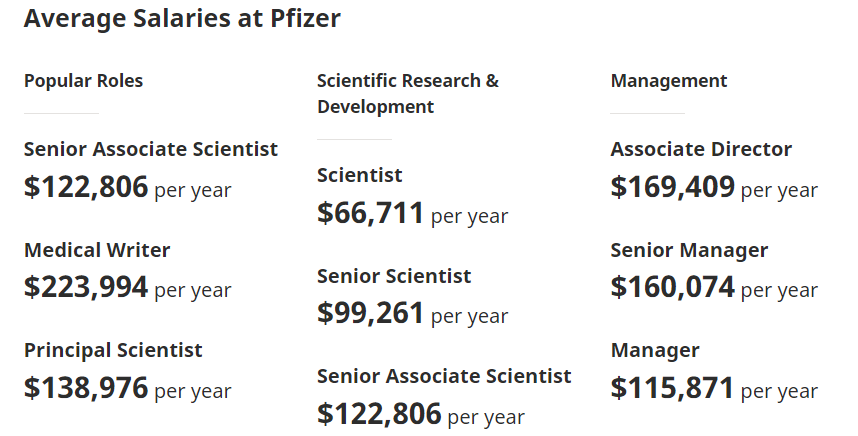Select Senior Associate Scientist under Scientific Research
Screen dimensions: 858x436
pyautogui.click(x=444, y=376)
